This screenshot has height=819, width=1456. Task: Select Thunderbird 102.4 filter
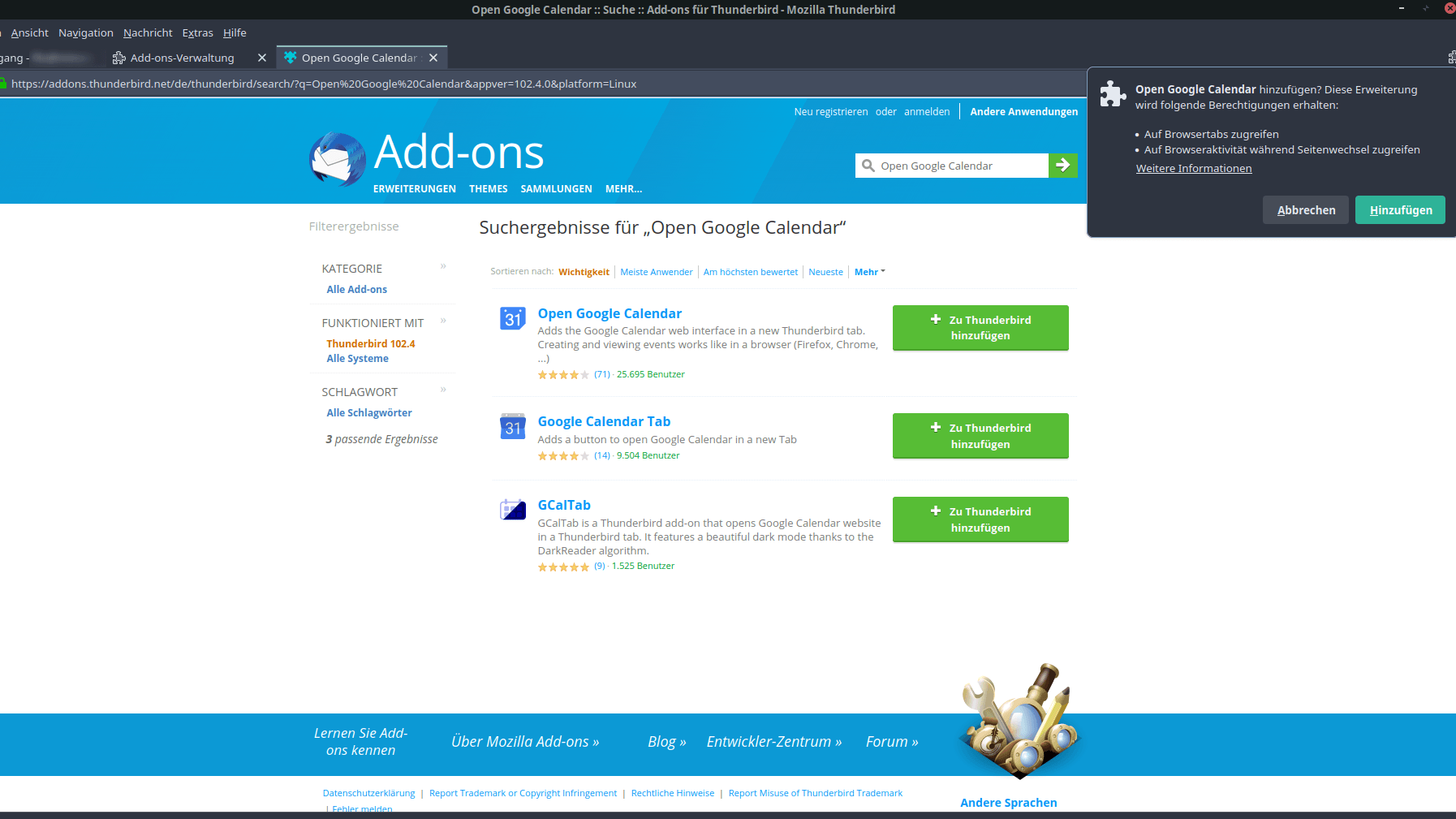point(371,344)
